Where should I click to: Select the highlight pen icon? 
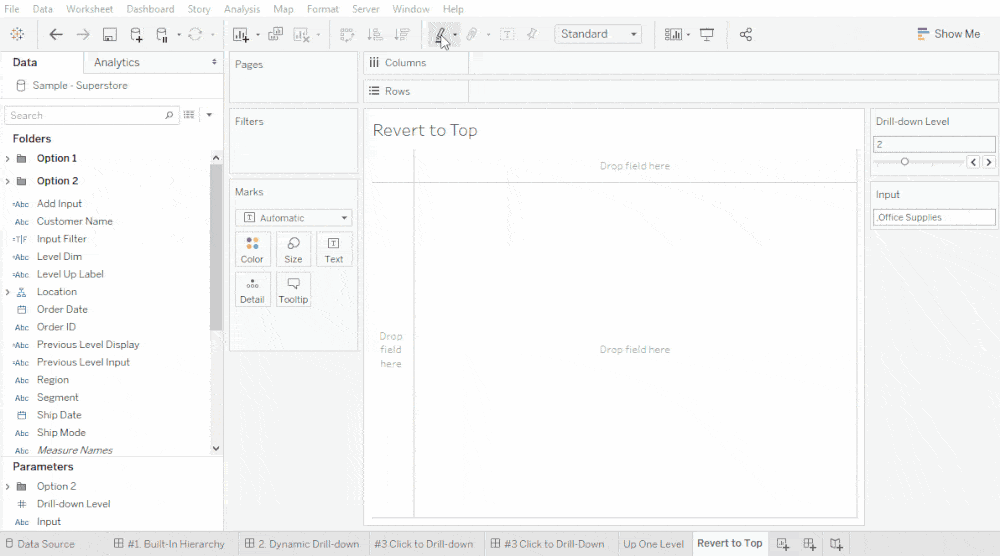pyautogui.click(x=440, y=34)
